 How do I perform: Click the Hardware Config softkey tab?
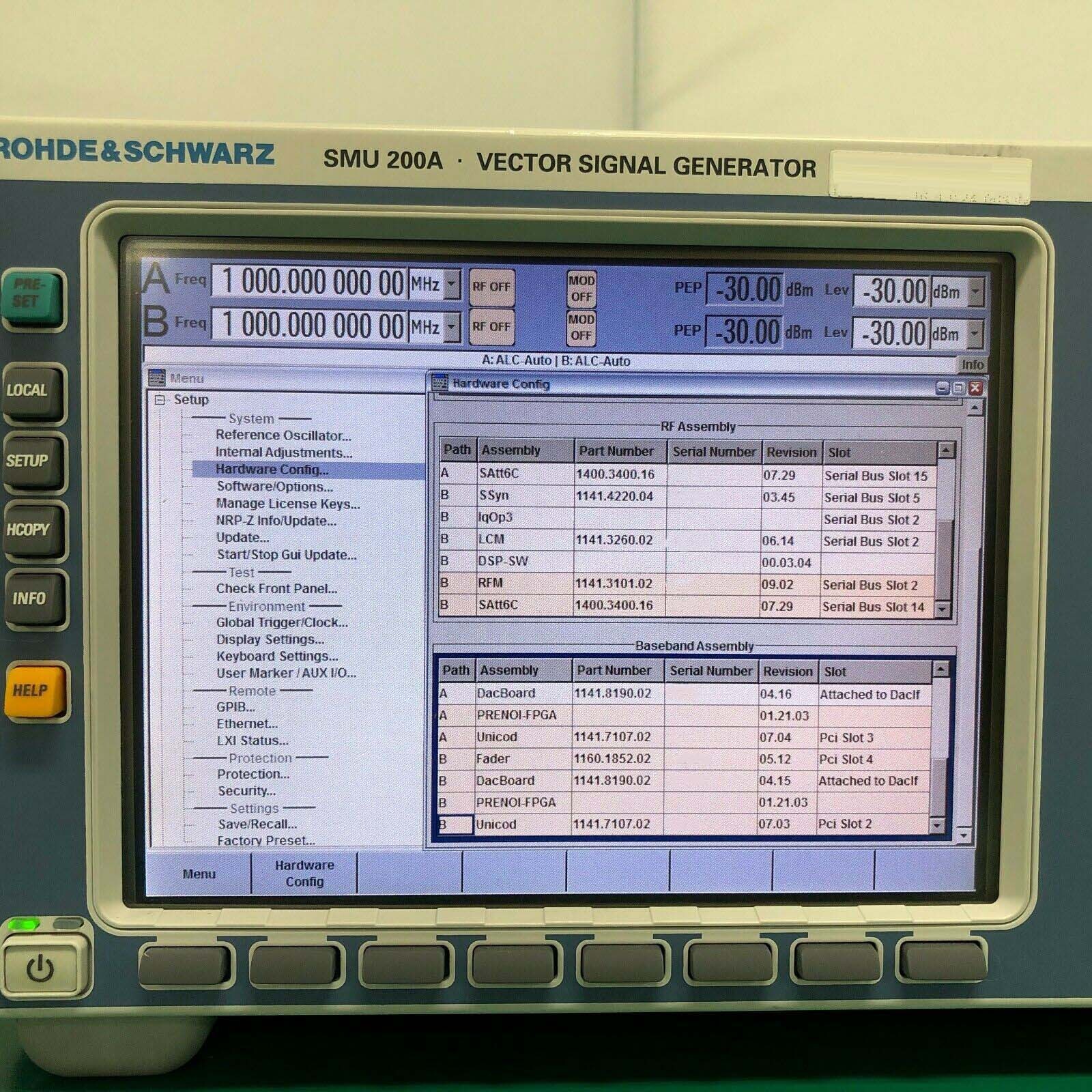pos(304,874)
